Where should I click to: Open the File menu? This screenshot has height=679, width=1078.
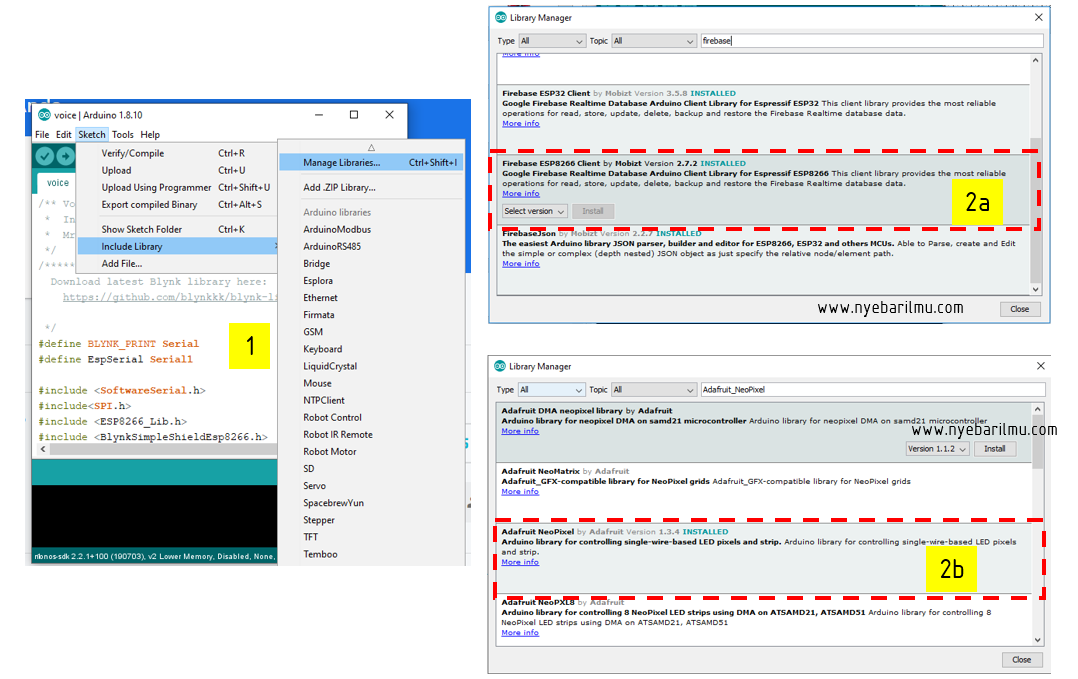coord(42,135)
